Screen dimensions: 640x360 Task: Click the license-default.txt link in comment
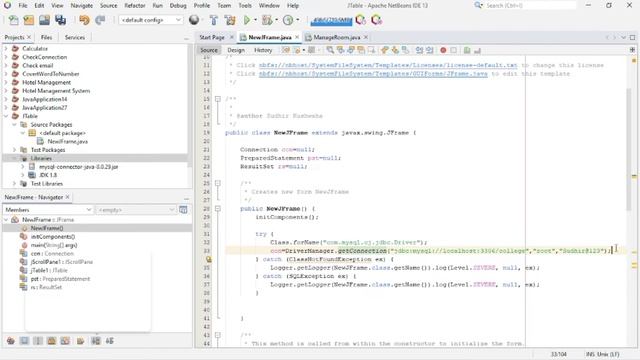[388, 65]
